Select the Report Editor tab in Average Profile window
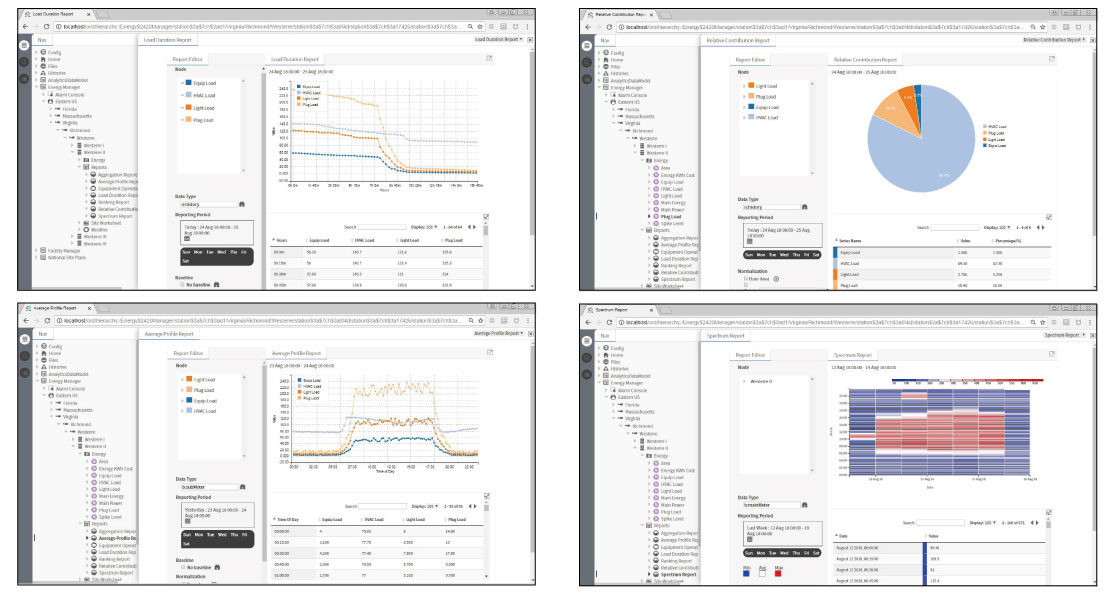Screen dimensions: 1111x595 tap(188, 353)
